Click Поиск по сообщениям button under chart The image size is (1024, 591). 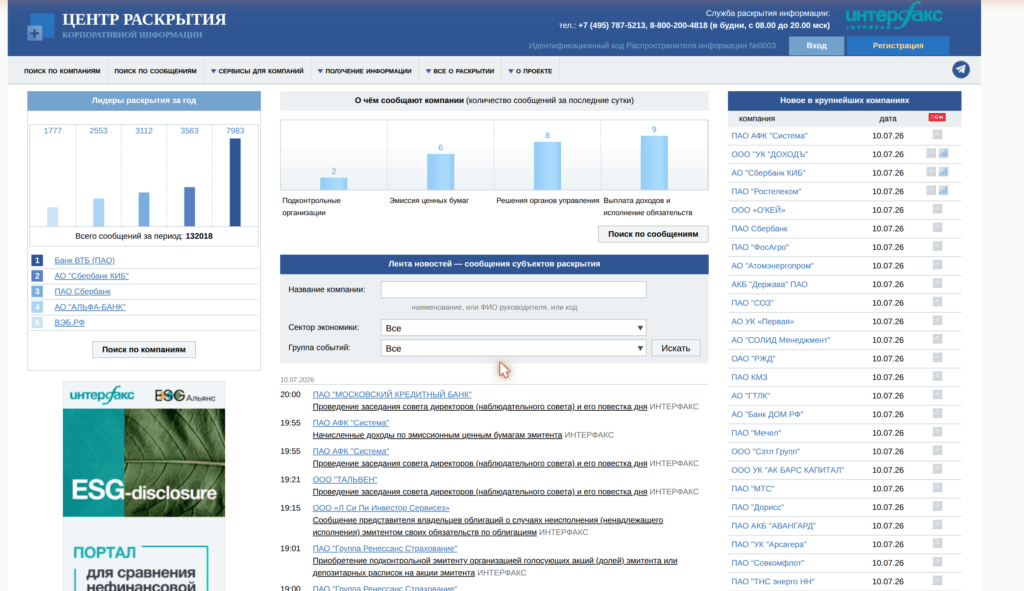pos(653,234)
